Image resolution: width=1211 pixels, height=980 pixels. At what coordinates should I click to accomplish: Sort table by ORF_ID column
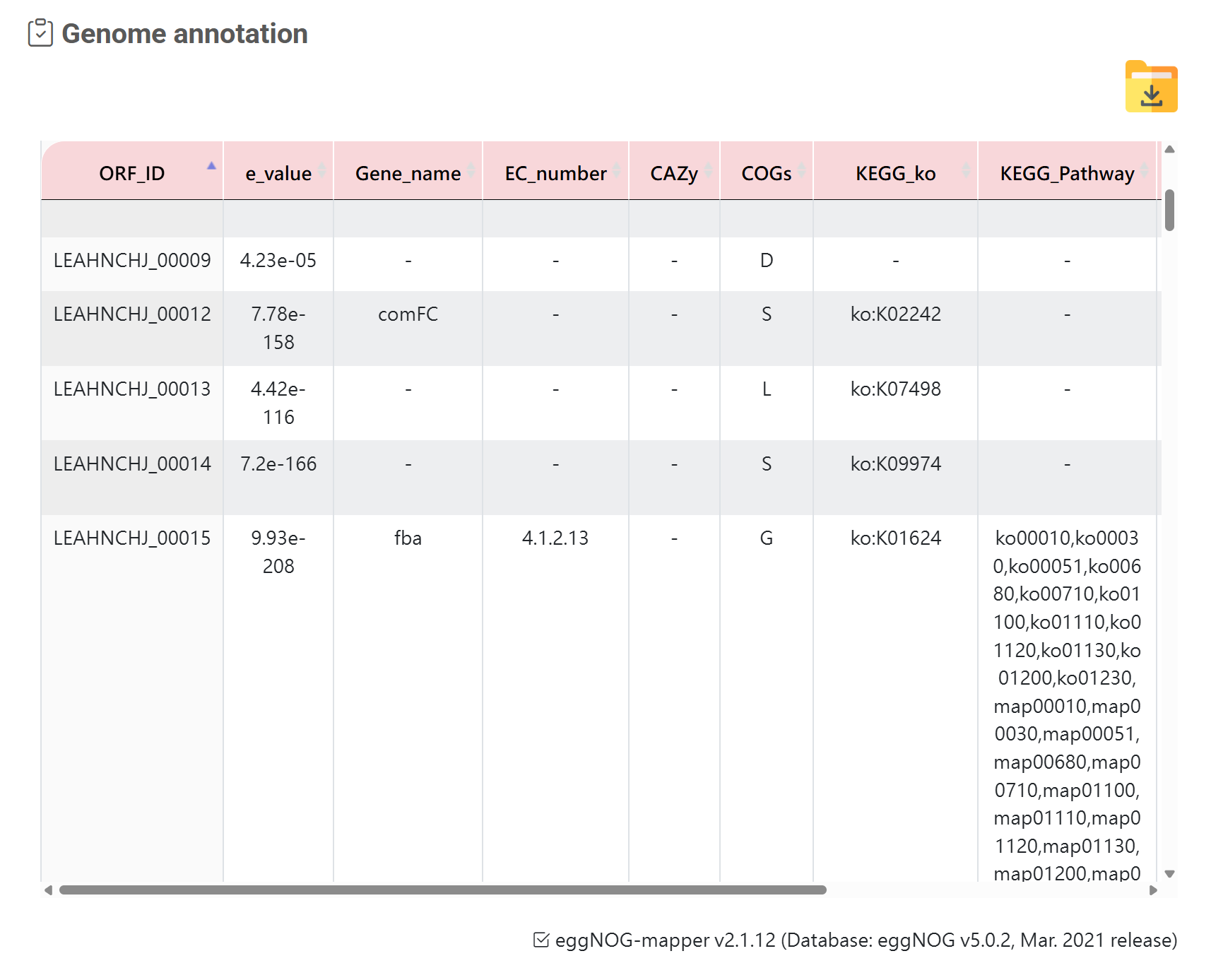pos(132,173)
